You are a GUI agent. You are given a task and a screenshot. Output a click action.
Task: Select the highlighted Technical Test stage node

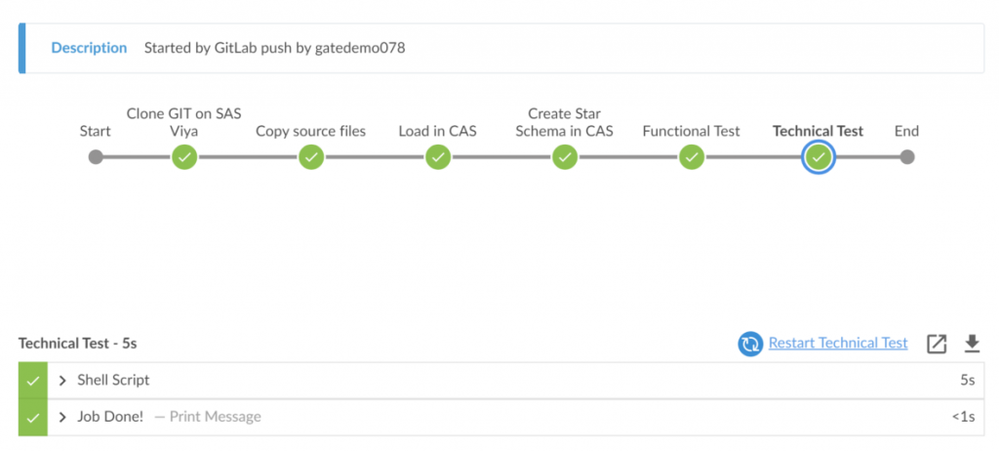[x=819, y=157]
